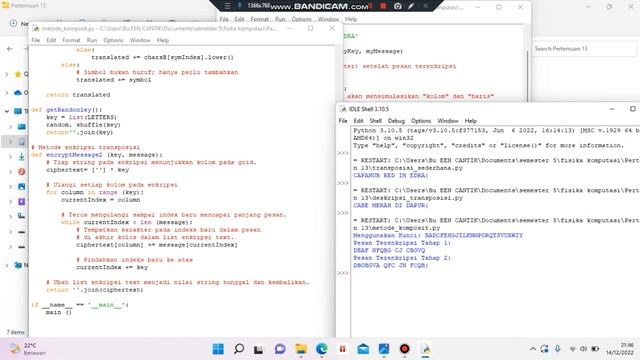Launch Microsoft Edge from taskbar

(x=322, y=349)
